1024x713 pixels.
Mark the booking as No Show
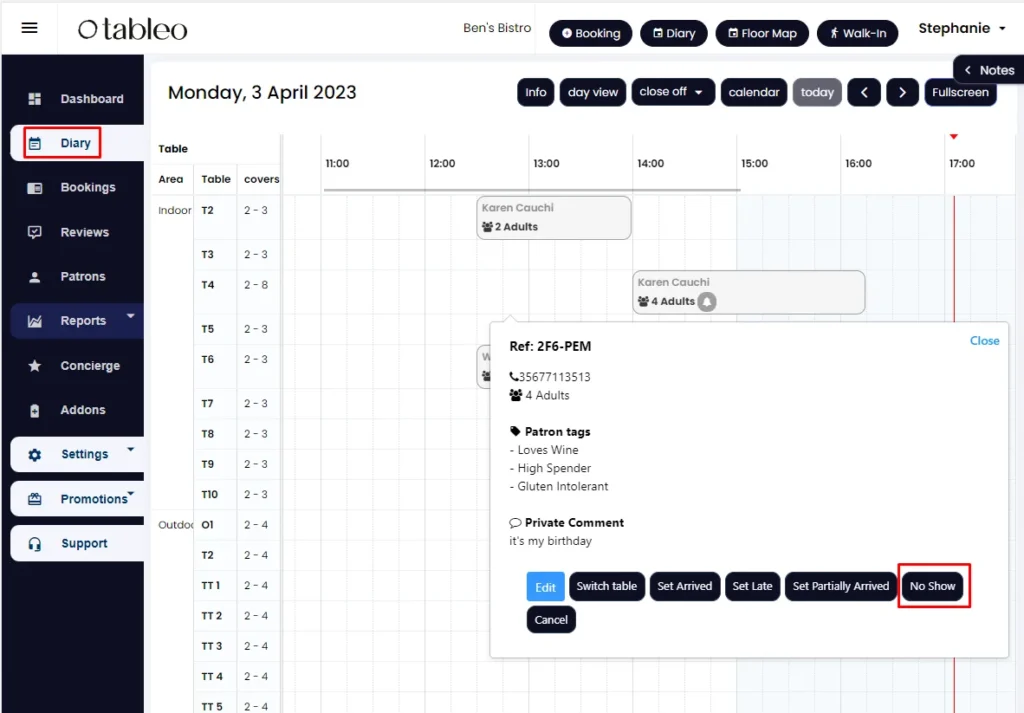coord(933,586)
